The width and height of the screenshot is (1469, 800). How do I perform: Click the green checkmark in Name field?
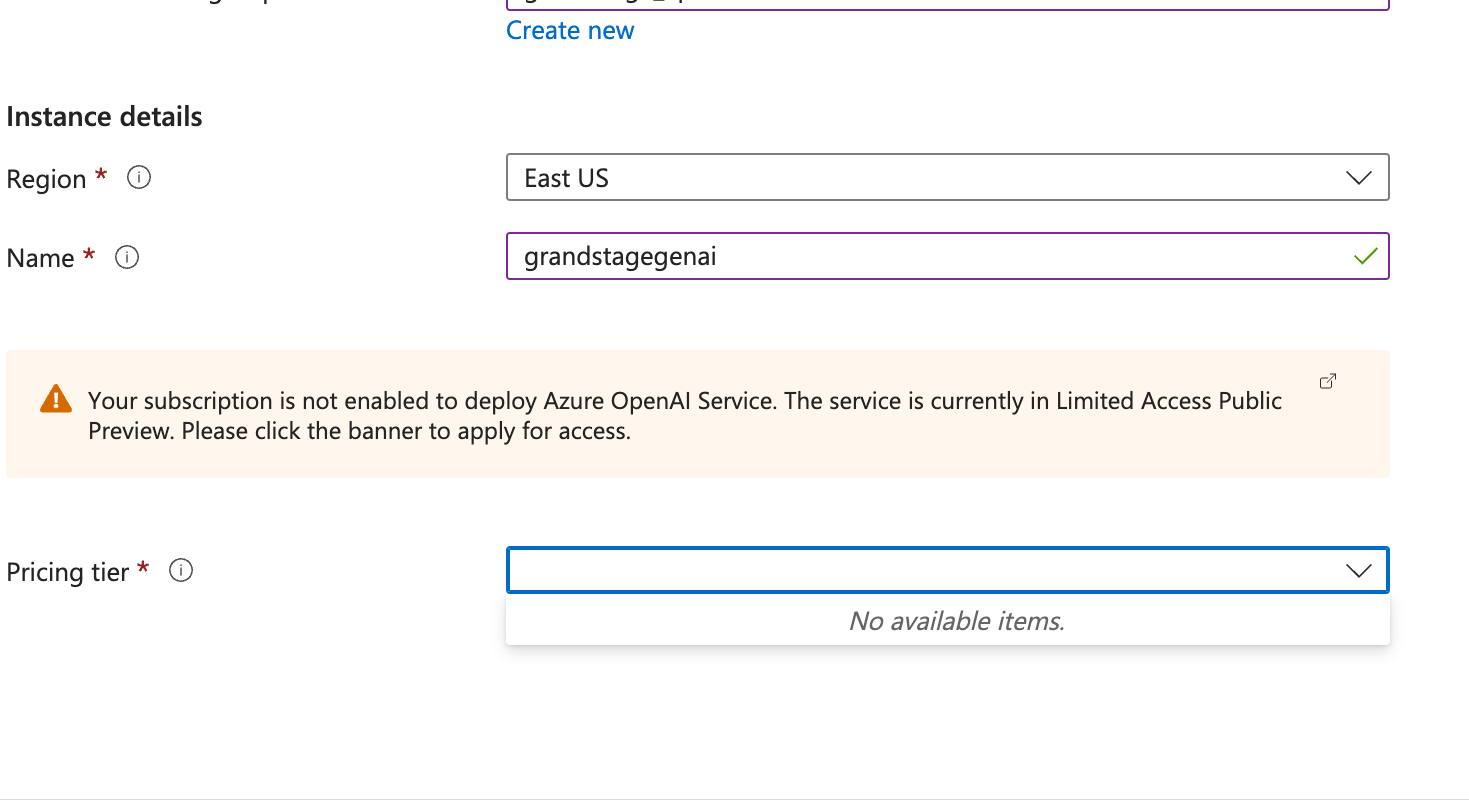[1365, 257]
